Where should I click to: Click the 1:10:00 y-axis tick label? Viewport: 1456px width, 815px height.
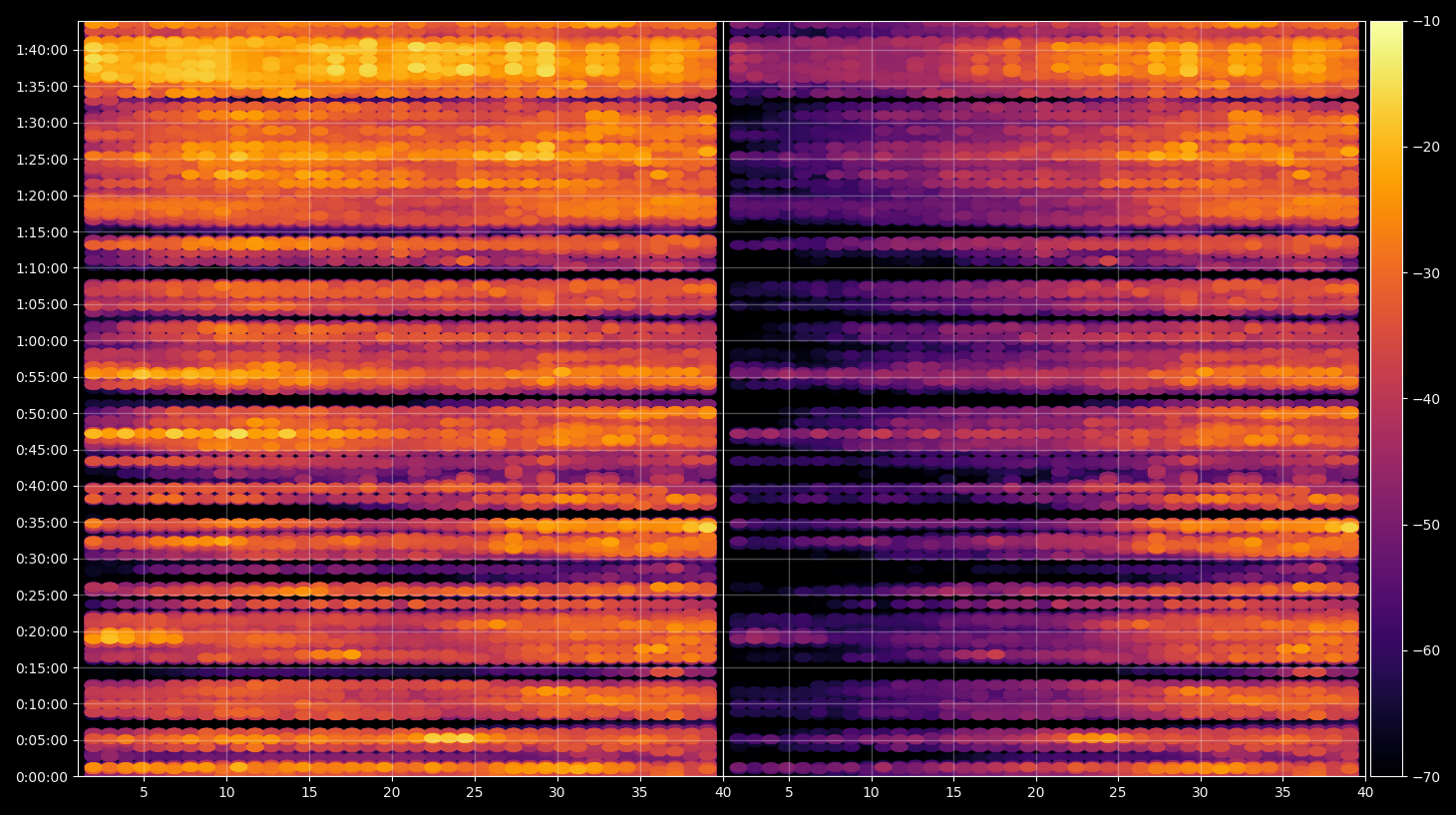click(42, 268)
